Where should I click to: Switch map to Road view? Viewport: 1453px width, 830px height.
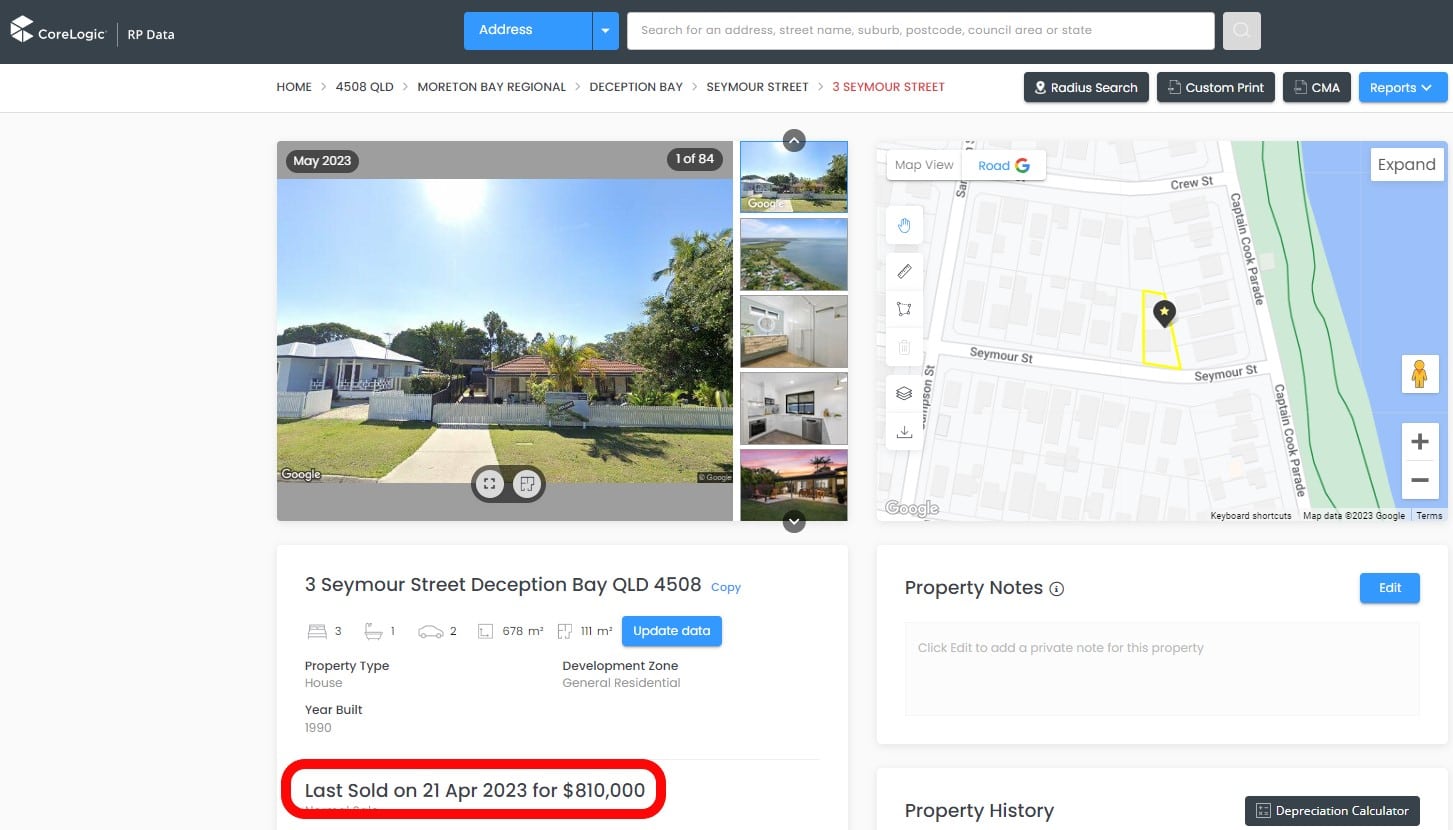coord(1004,165)
